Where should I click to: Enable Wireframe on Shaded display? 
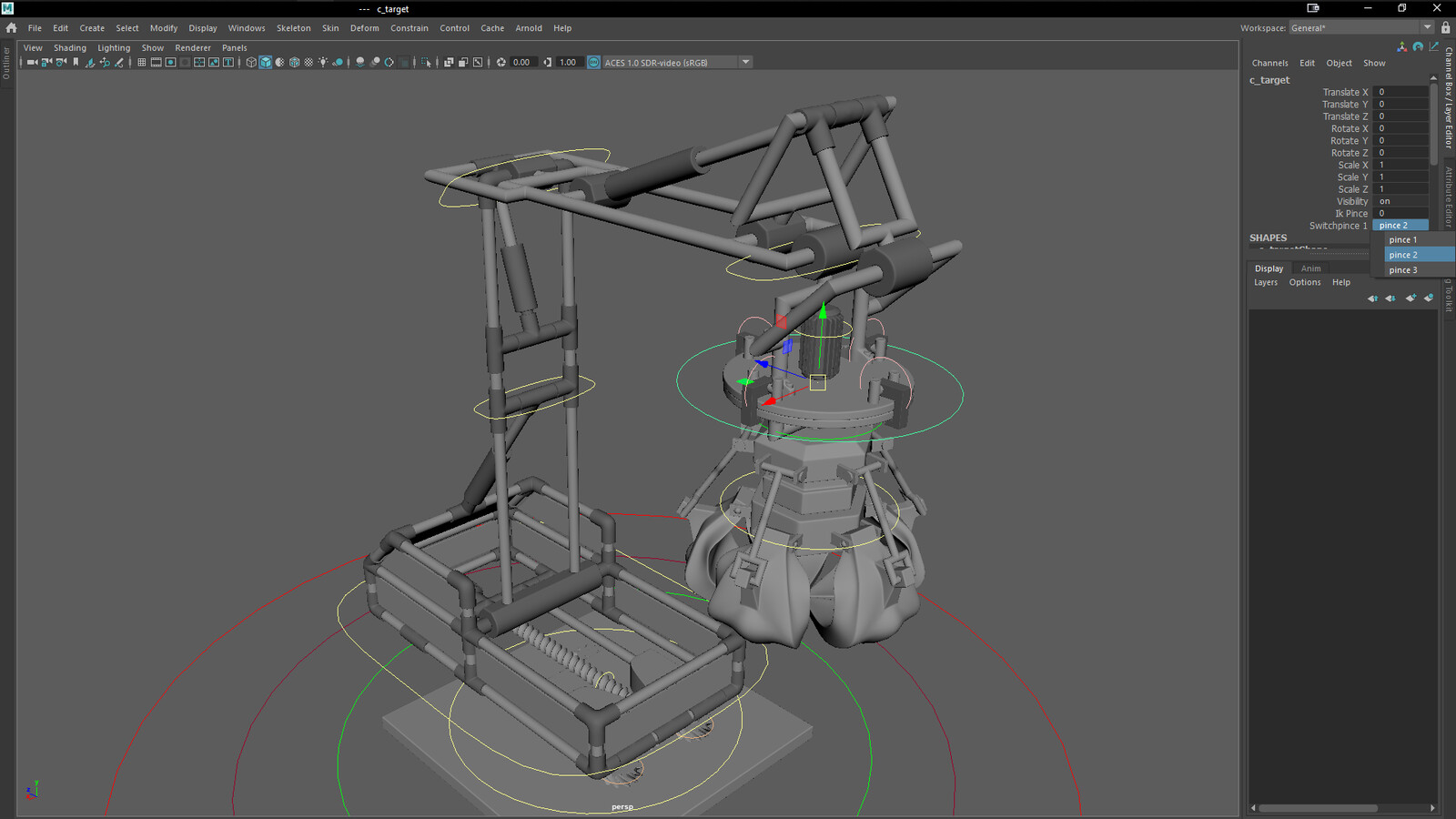point(295,62)
